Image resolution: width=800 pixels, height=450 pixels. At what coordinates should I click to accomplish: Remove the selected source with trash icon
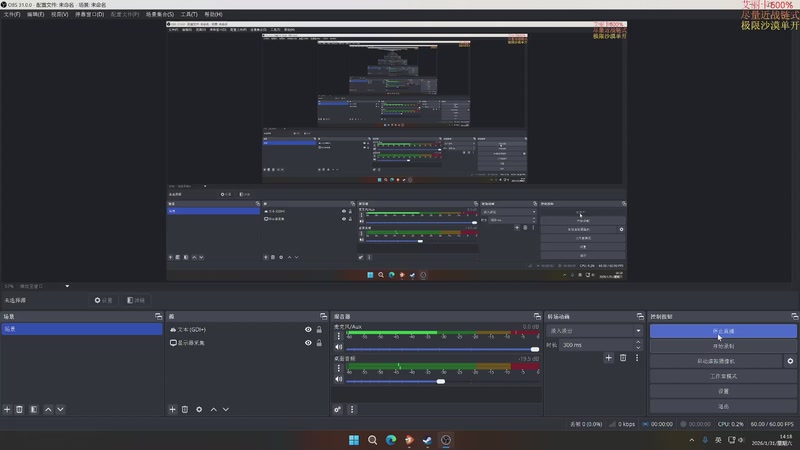click(x=185, y=409)
